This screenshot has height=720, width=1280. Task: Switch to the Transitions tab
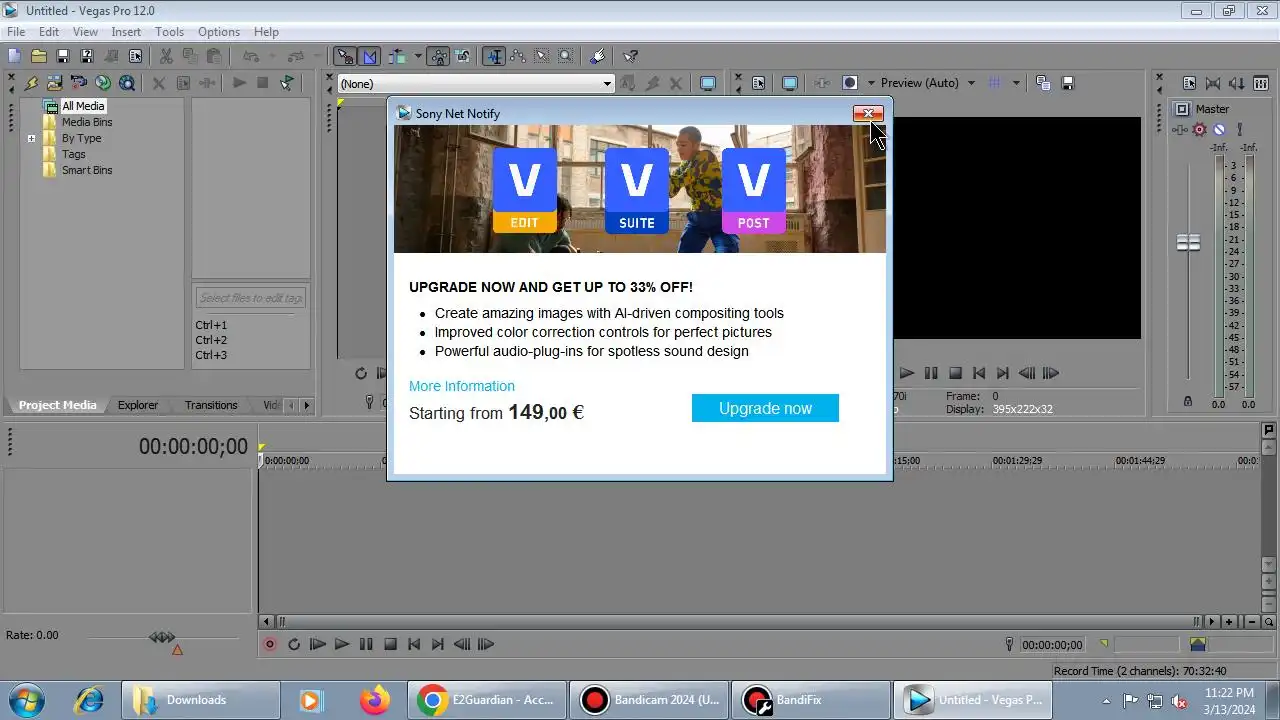coord(211,405)
